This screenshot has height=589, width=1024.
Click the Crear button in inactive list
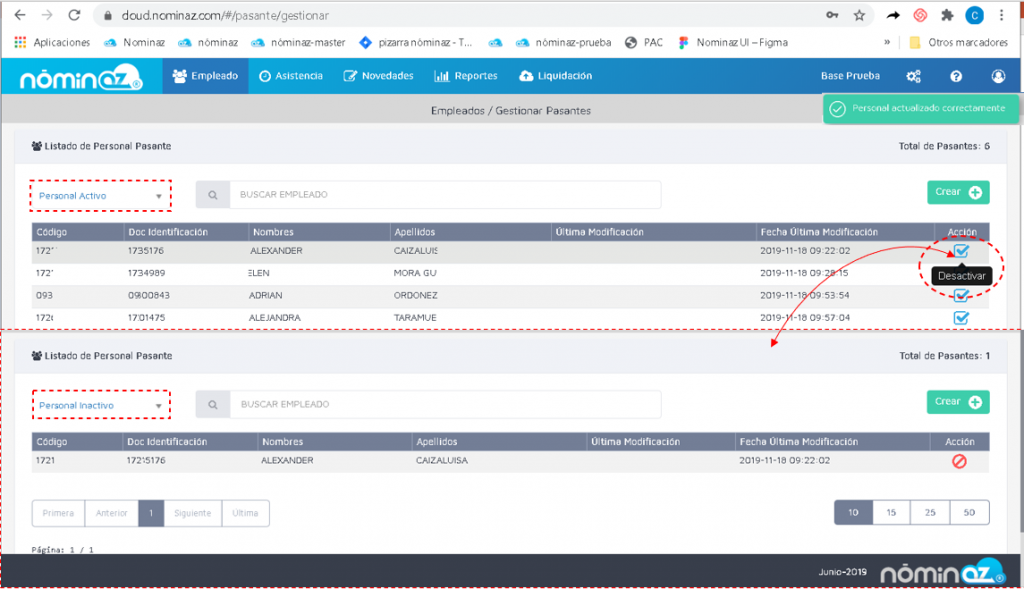click(x=958, y=402)
